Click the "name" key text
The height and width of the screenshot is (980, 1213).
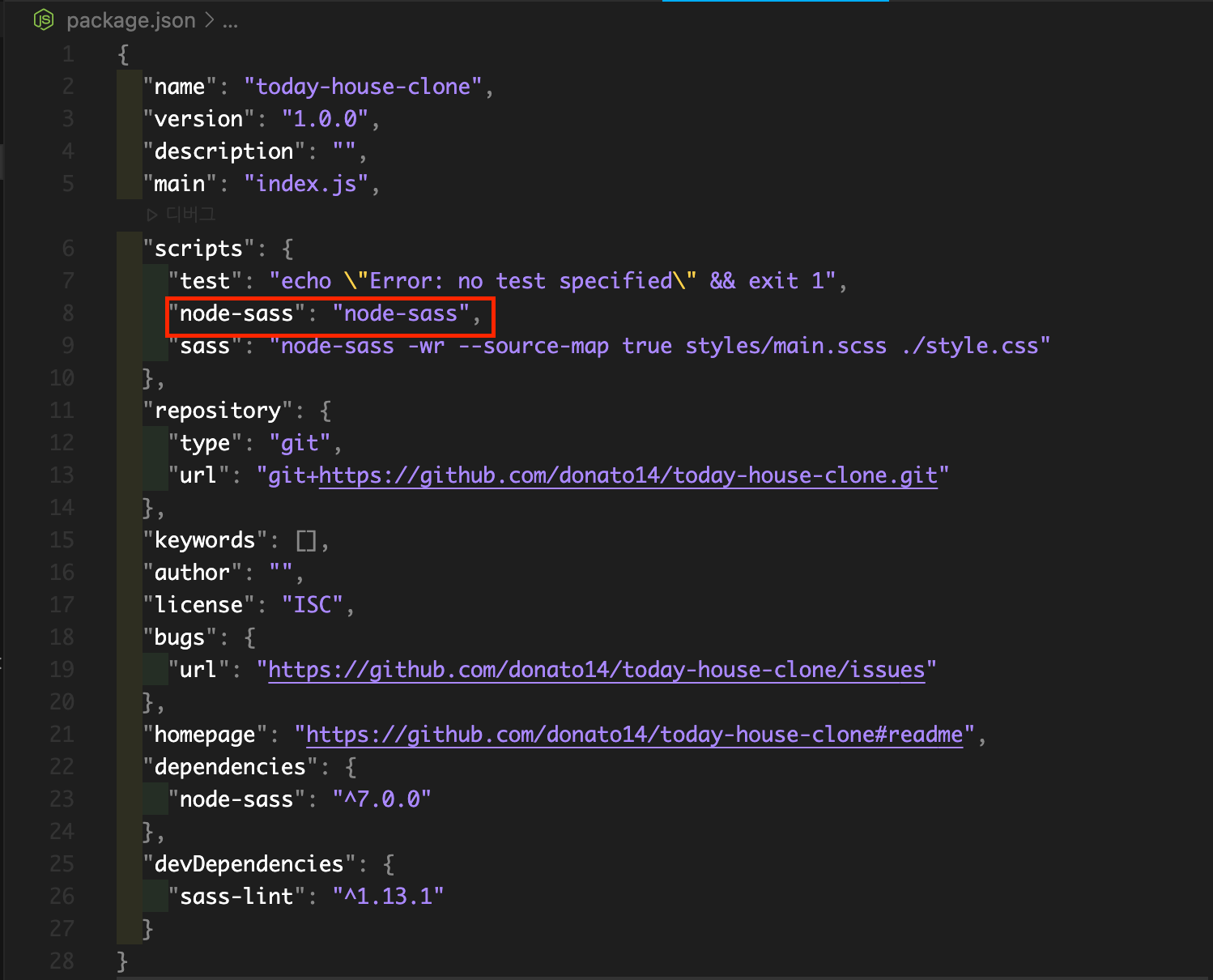tap(180, 87)
